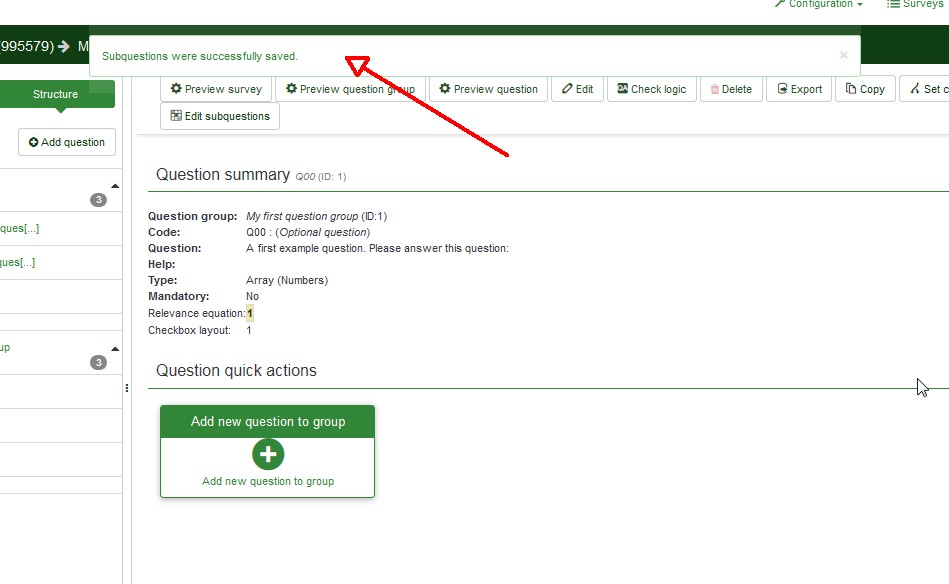Open the Configuration menu
The image size is (949, 584).
(x=819, y=4)
